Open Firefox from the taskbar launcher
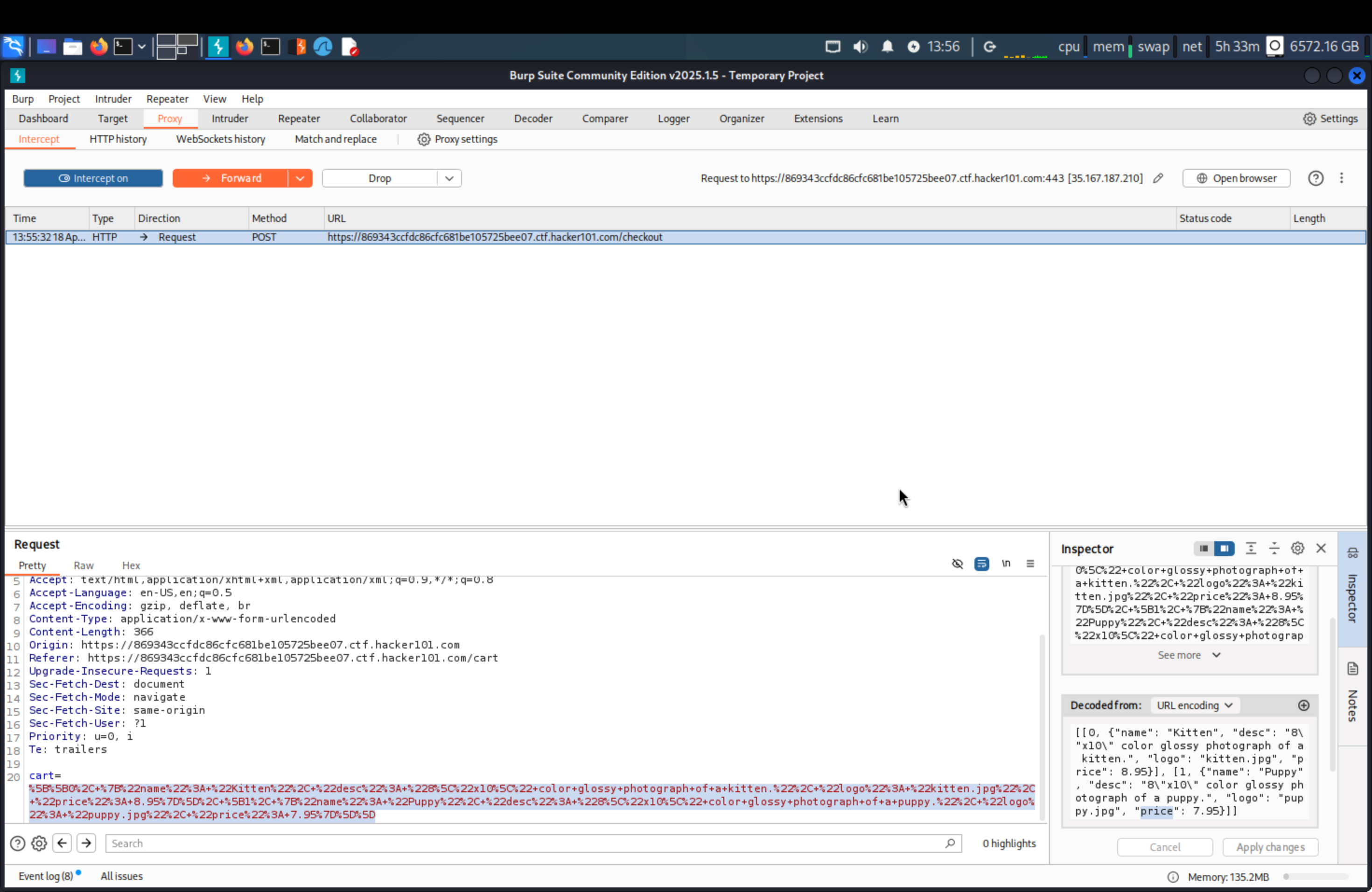This screenshot has height=892, width=1372. pos(99,46)
